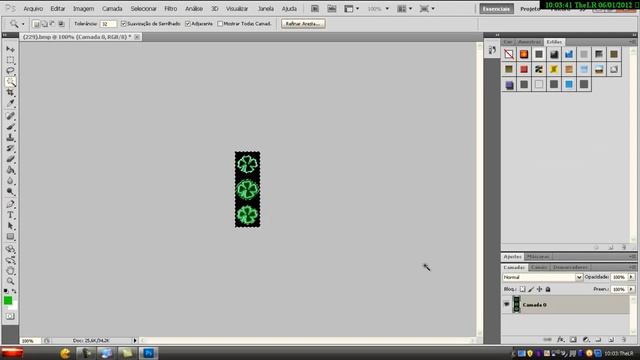Select the Camada 0 layer
The image size is (640, 360).
click(x=566, y=304)
